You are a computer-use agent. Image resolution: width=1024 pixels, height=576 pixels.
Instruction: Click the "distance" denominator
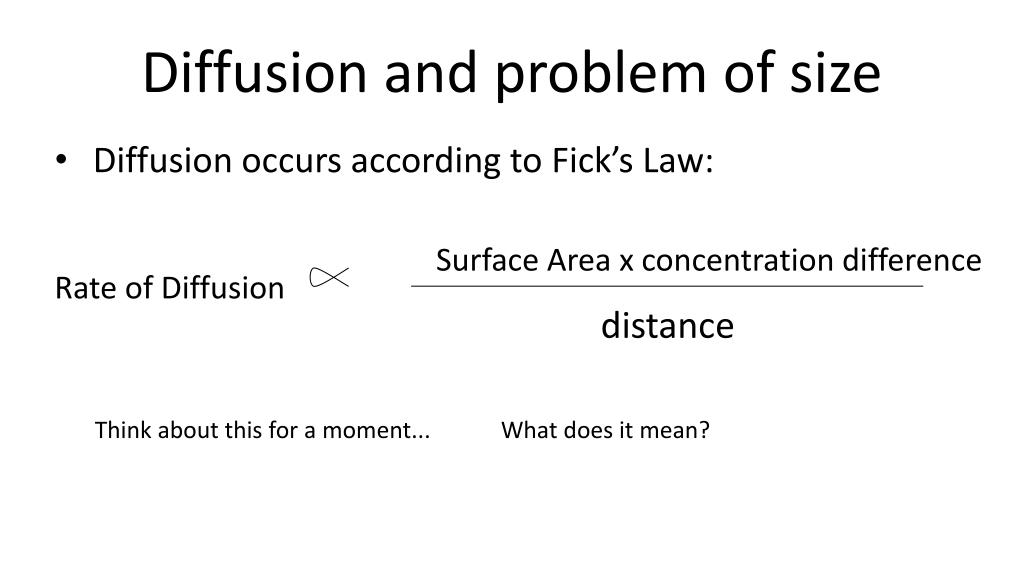pos(667,326)
